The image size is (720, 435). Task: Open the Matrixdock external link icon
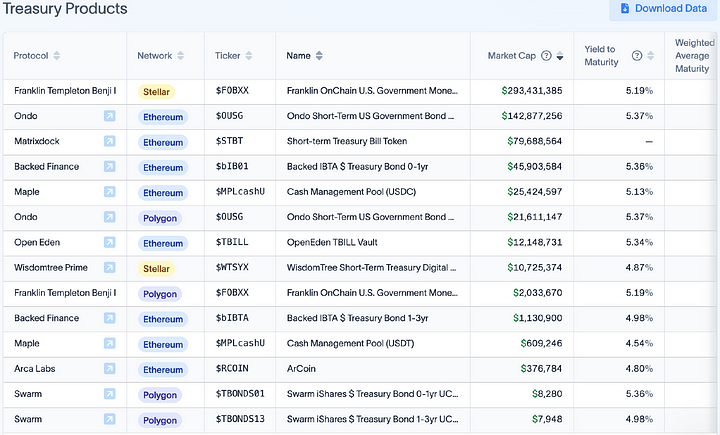pos(109,142)
